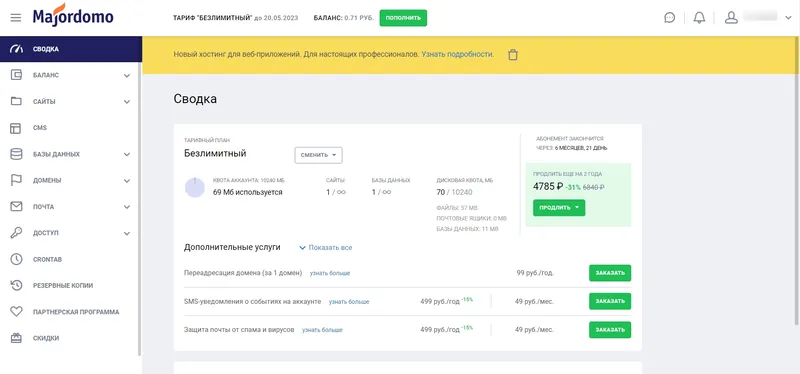Click the Баланс wallet icon
The image size is (800, 374).
coord(16,75)
